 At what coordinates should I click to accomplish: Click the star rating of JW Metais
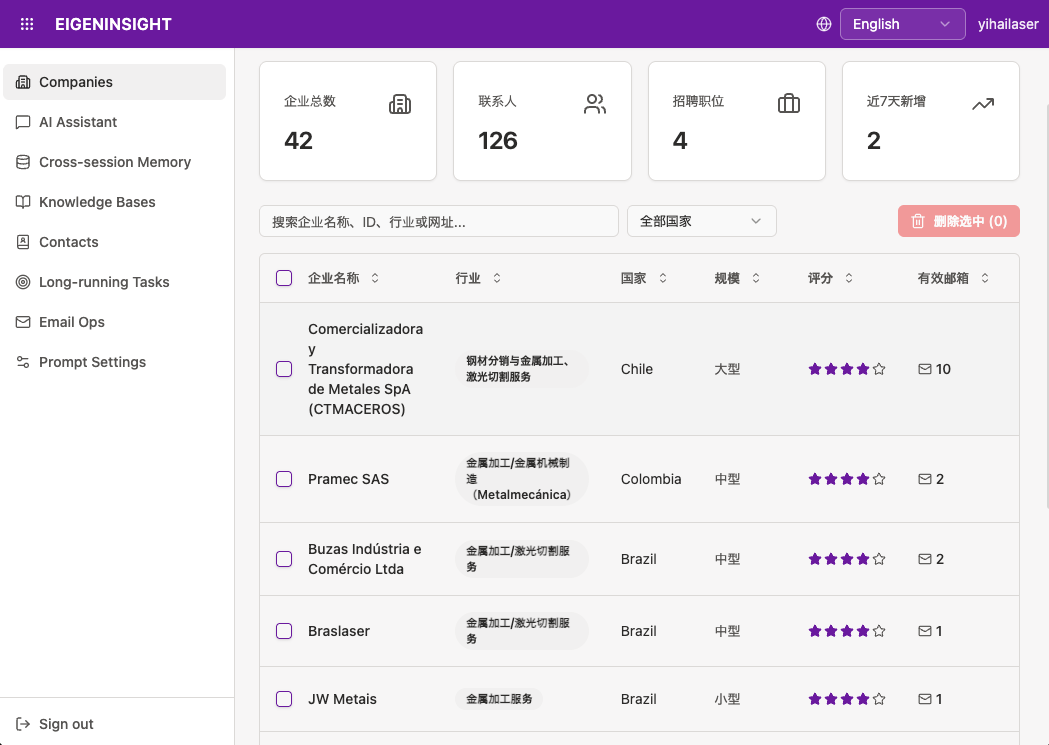point(847,700)
